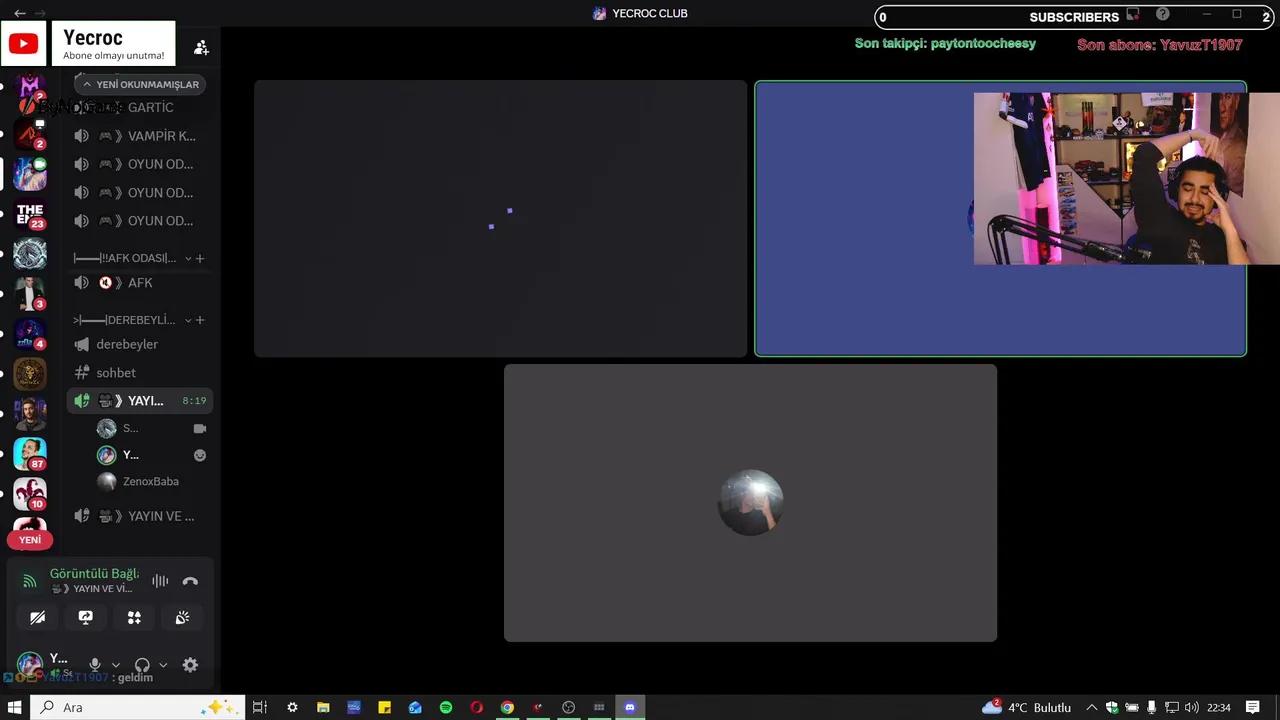Open Discord user settings gear

[x=190, y=665]
